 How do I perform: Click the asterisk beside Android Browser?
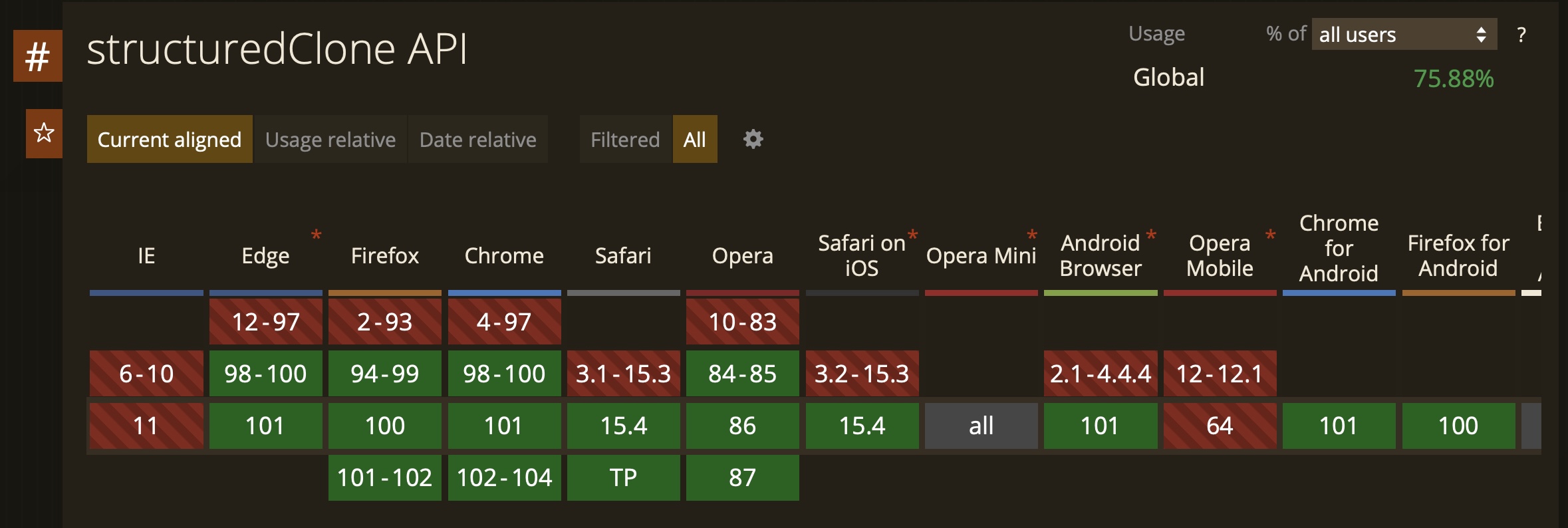[x=1151, y=235]
